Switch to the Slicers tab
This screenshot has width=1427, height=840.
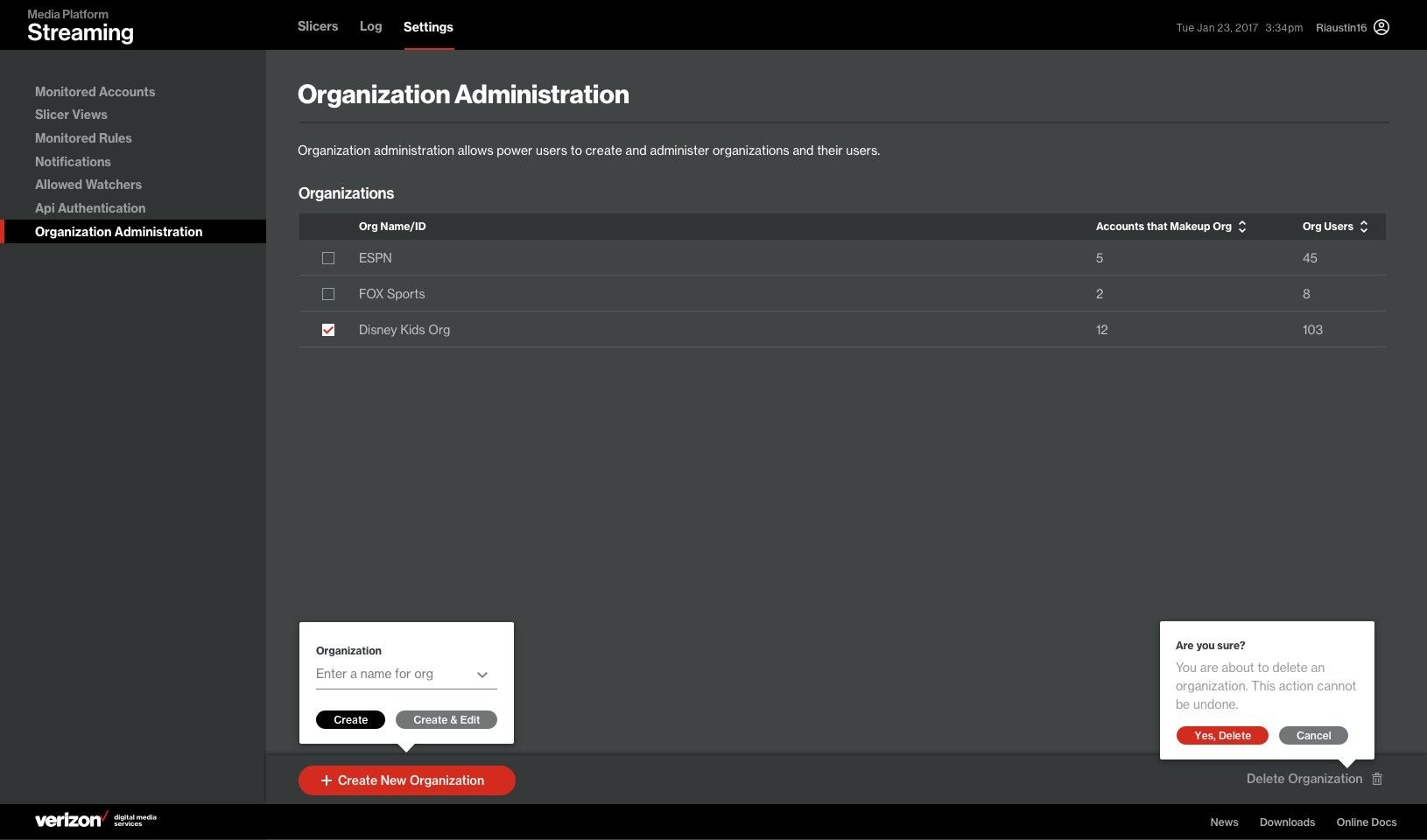click(318, 26)
